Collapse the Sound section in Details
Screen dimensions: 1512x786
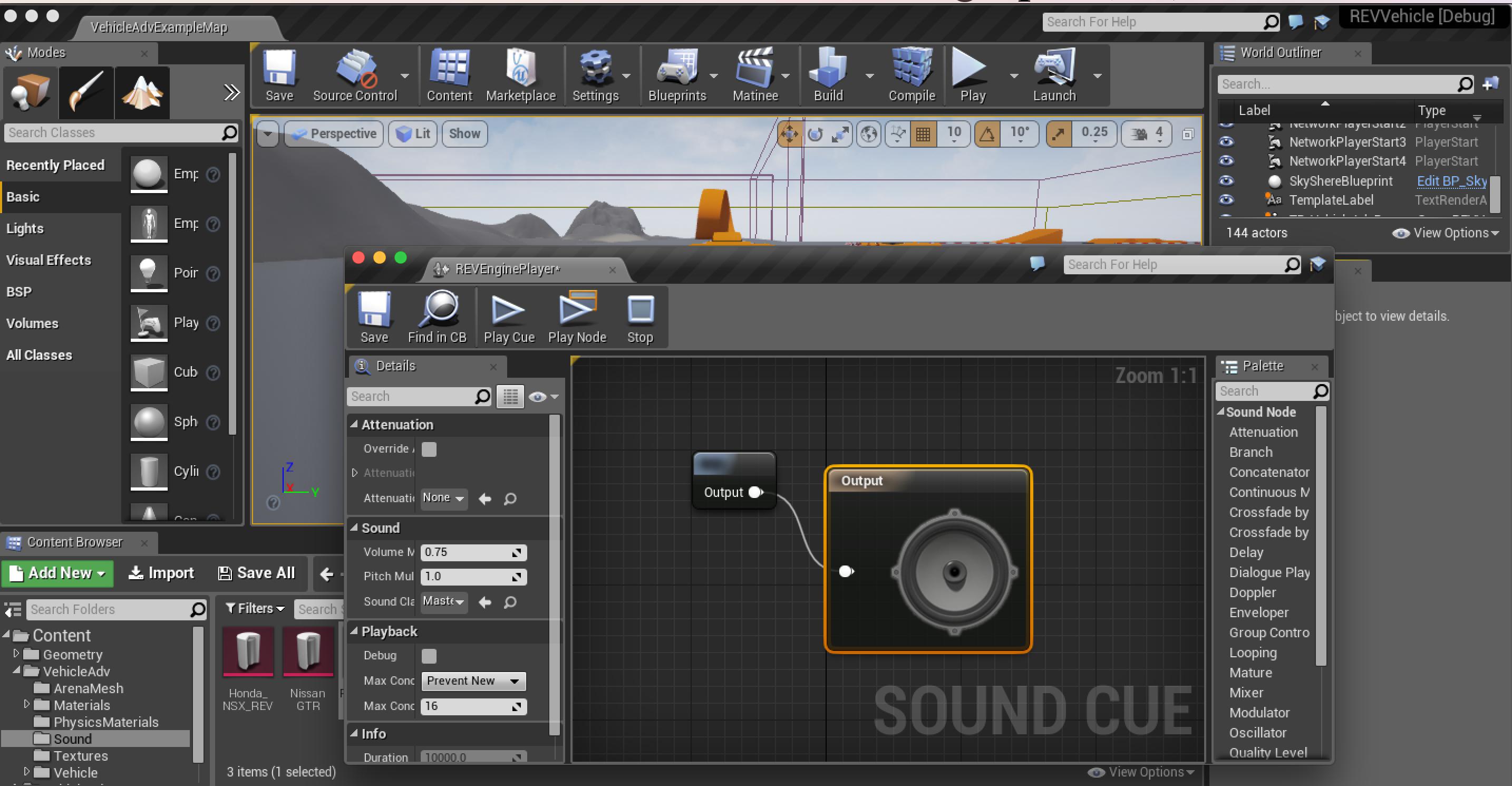354,528
